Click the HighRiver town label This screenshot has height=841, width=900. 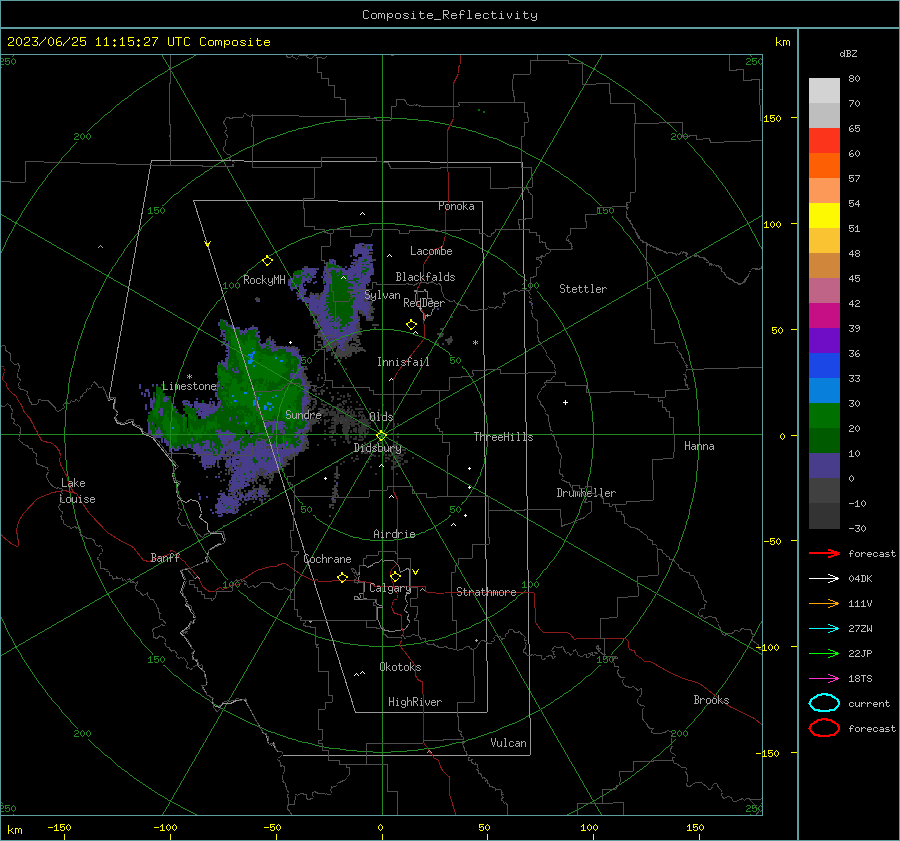[415, 702]
